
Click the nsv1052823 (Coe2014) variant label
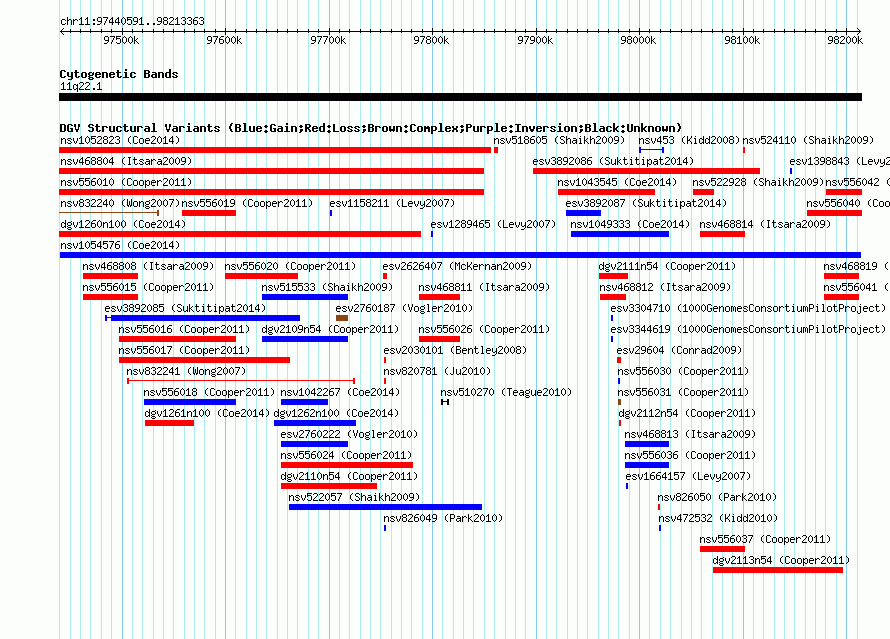pyautogui.click(x=120, y=140)
